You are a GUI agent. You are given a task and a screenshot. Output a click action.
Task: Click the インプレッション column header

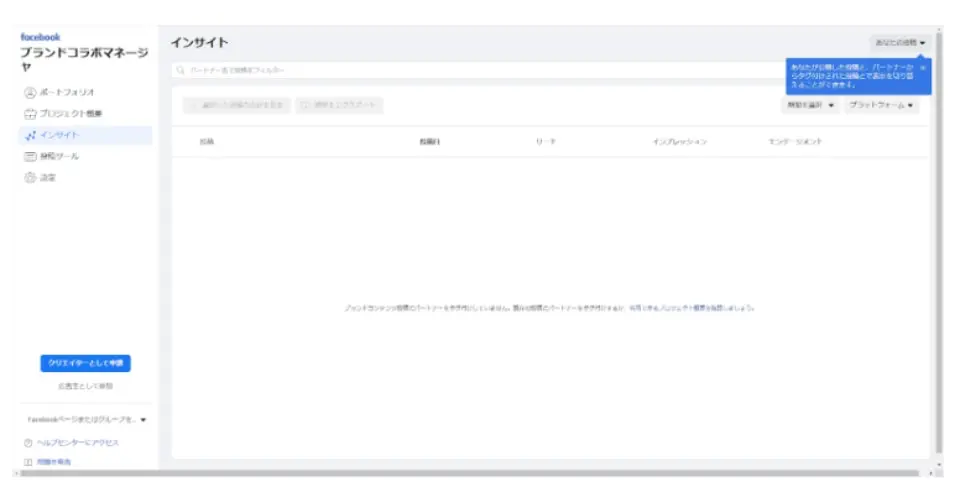(680, 142)
